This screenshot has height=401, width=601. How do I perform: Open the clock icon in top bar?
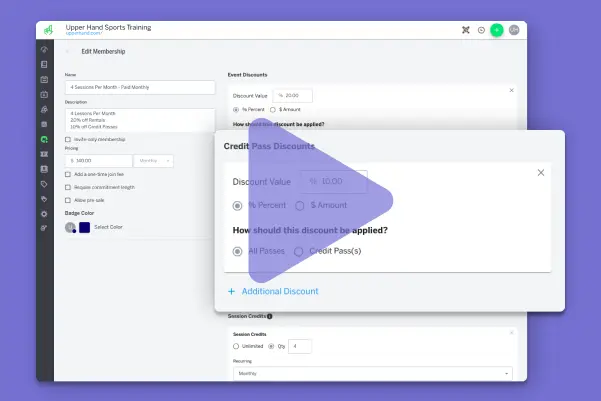pos(481,30)
